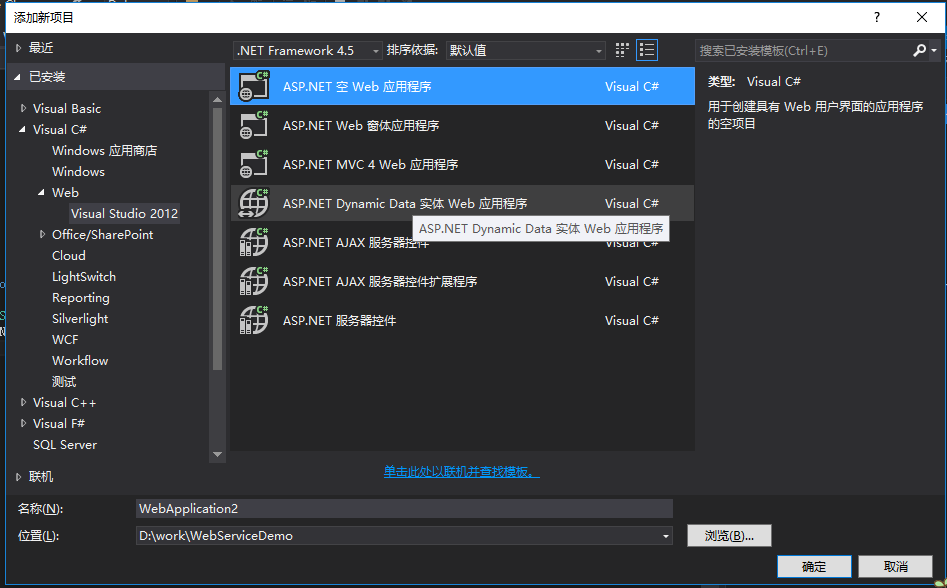Select the Silverlight category
This screenshot has height=588, width=947.
[x=80, y=319]
